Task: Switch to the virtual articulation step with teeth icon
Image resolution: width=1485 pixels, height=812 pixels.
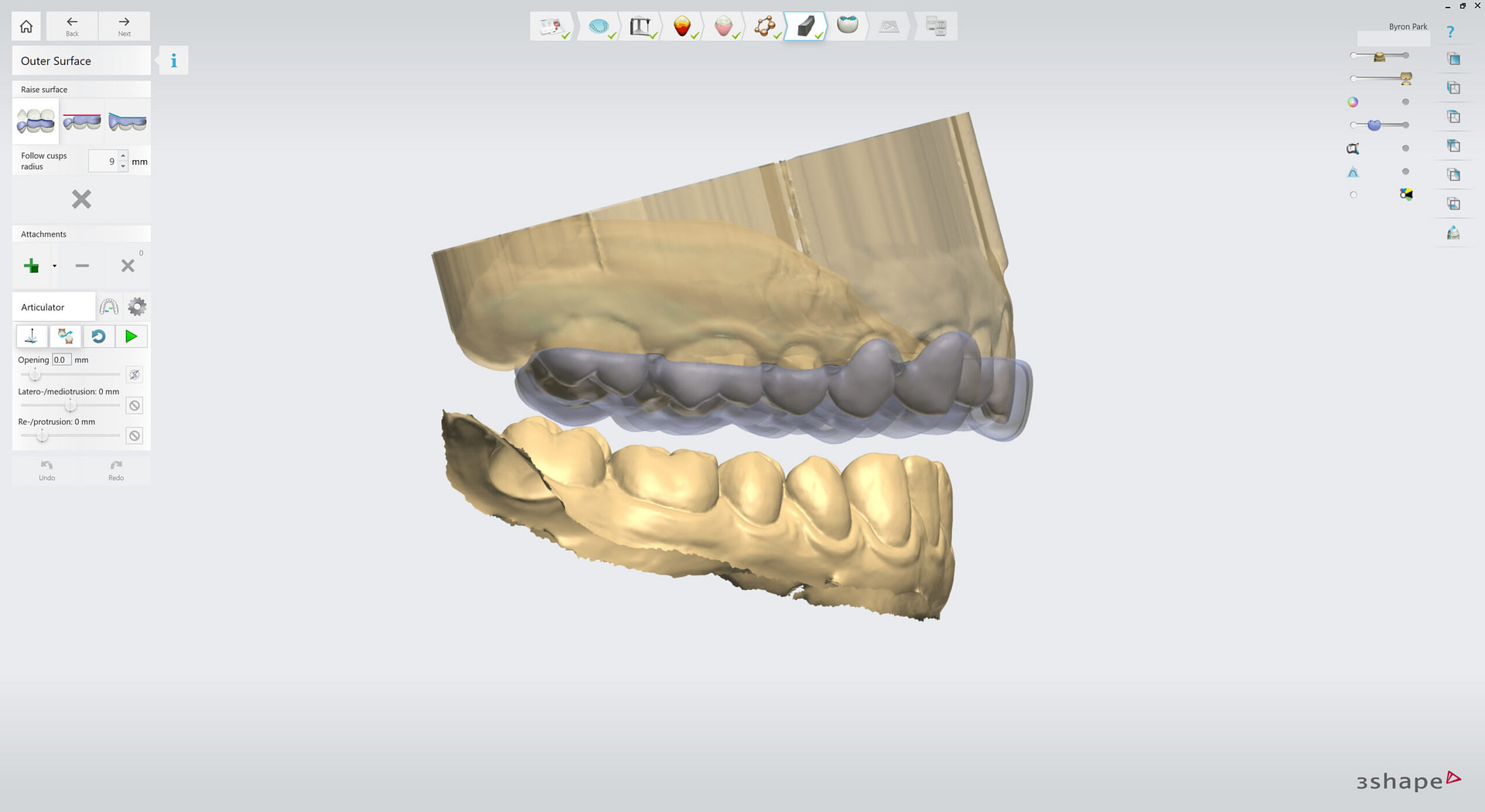Action: [847, 26]
